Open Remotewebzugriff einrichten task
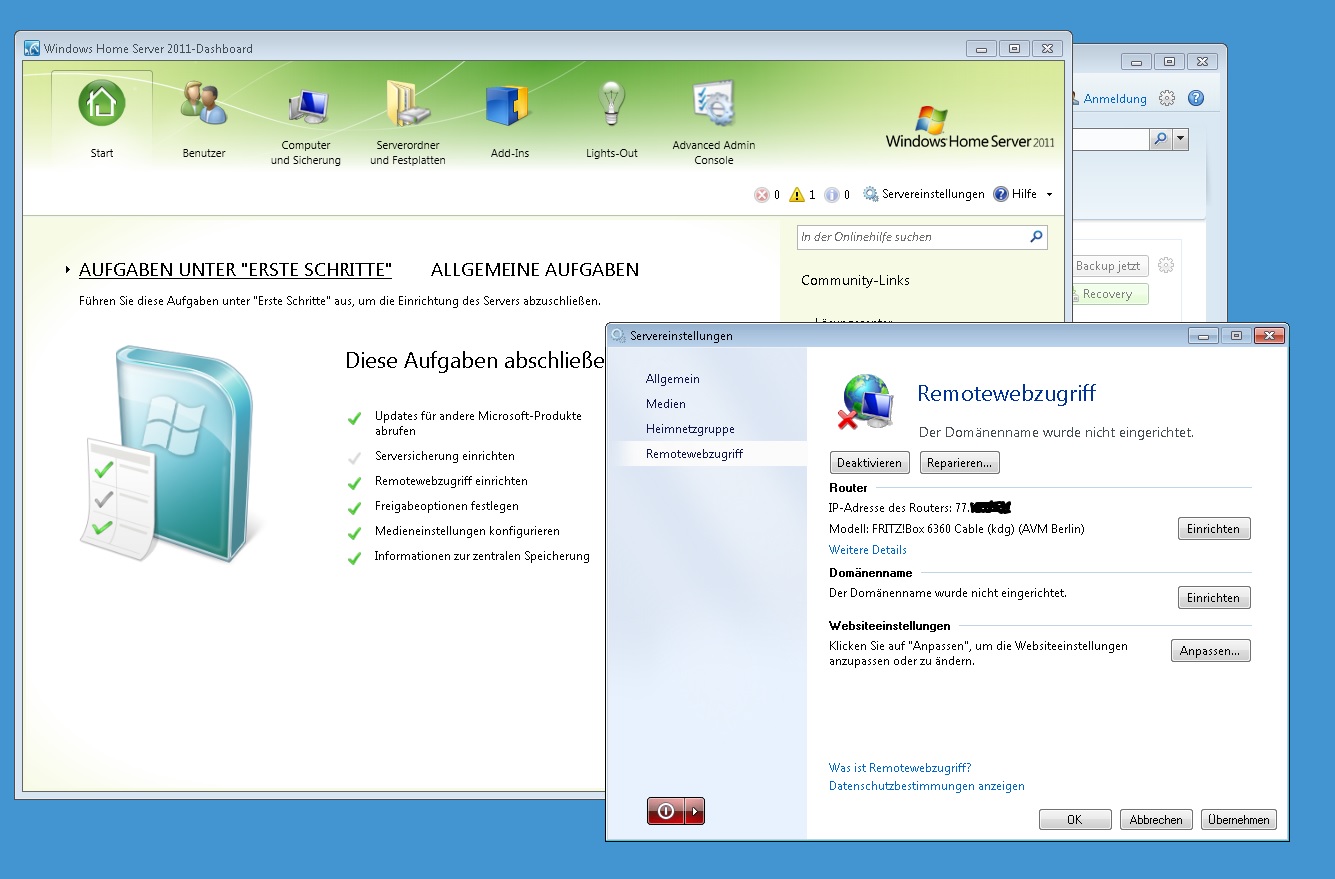This screenshot has height=879, width=1335. [451, 481]
